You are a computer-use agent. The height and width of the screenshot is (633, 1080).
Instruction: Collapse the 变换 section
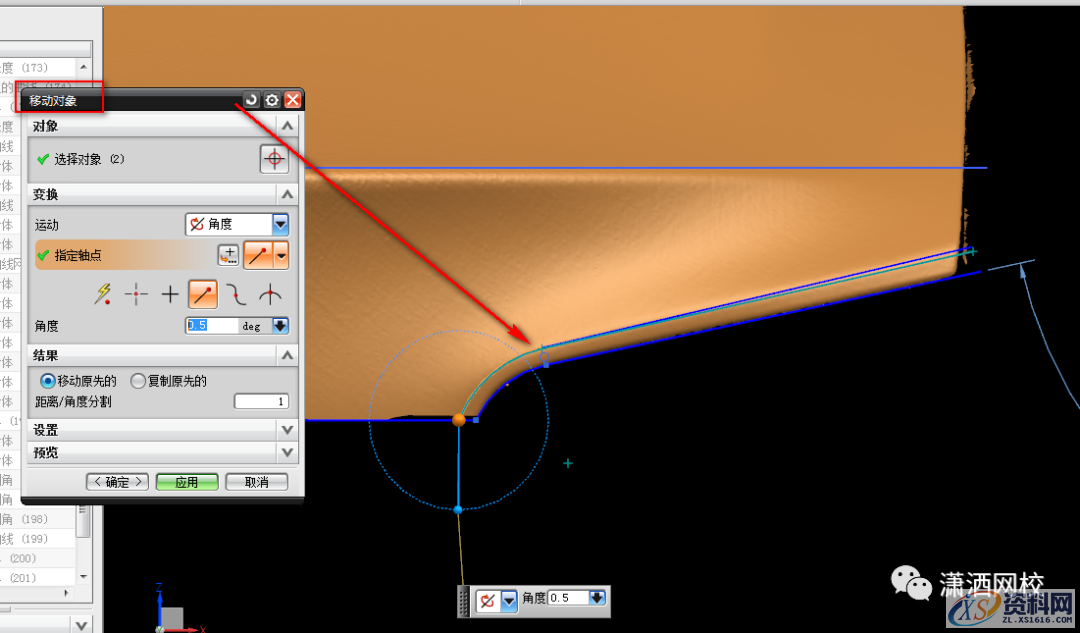click(x=287, y=194)
